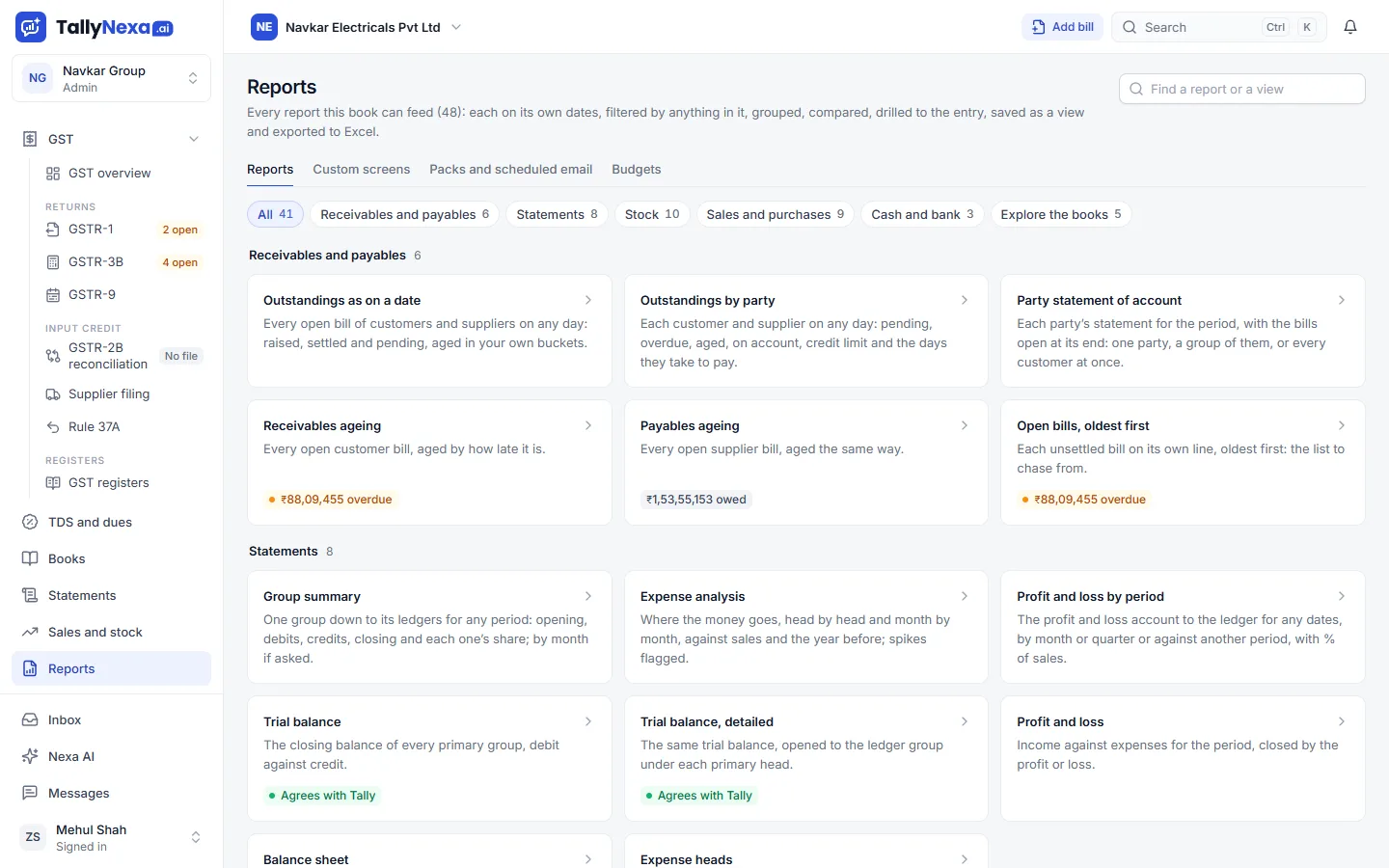Open the Navkar Electricals company dropdown
Viewport: 1389px width, 868px height.
(357, 27)
